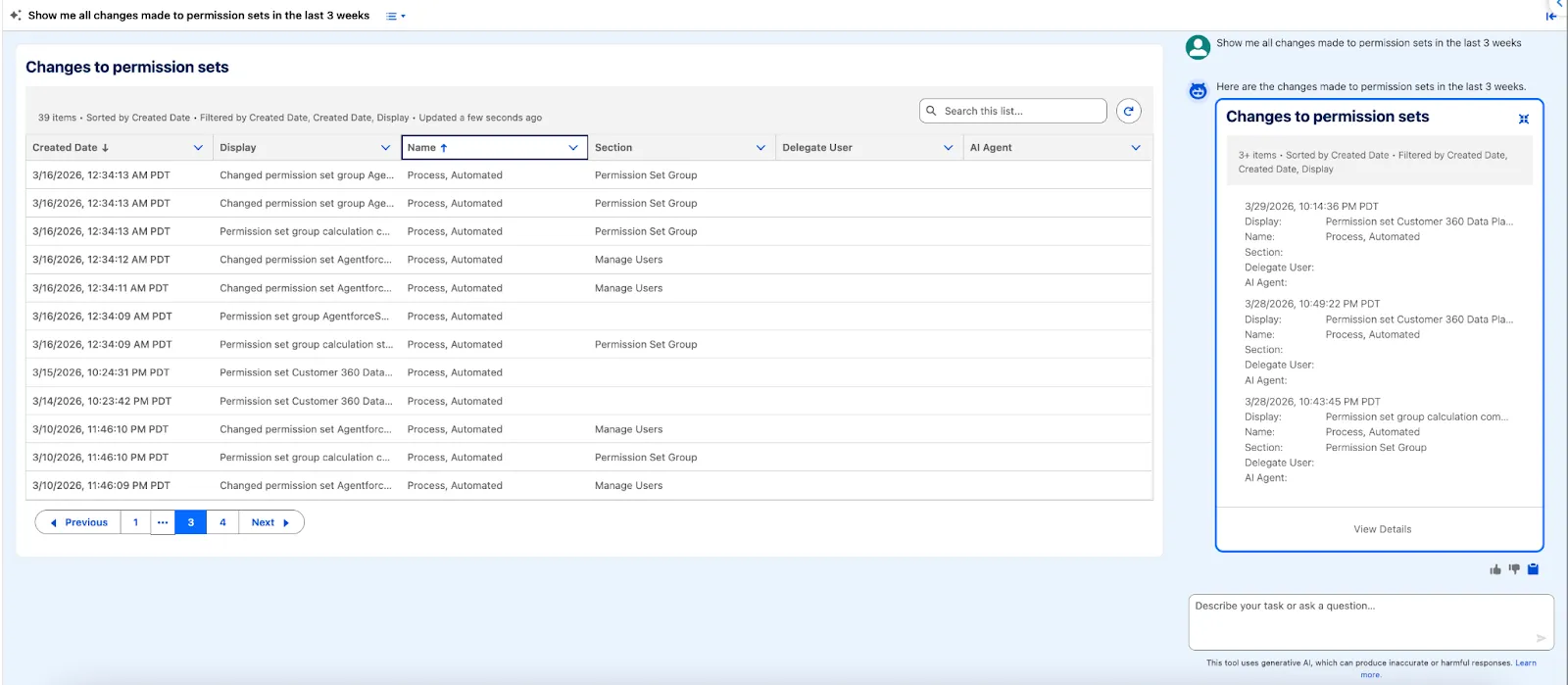1568x685 pixels.
Task: Focus the Search this list field
Action: (1019, 111)
